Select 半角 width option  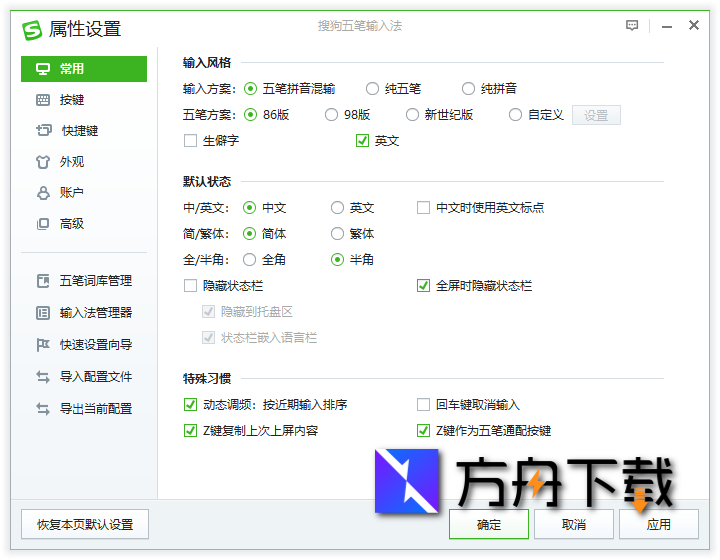click(x=338, y=260)
